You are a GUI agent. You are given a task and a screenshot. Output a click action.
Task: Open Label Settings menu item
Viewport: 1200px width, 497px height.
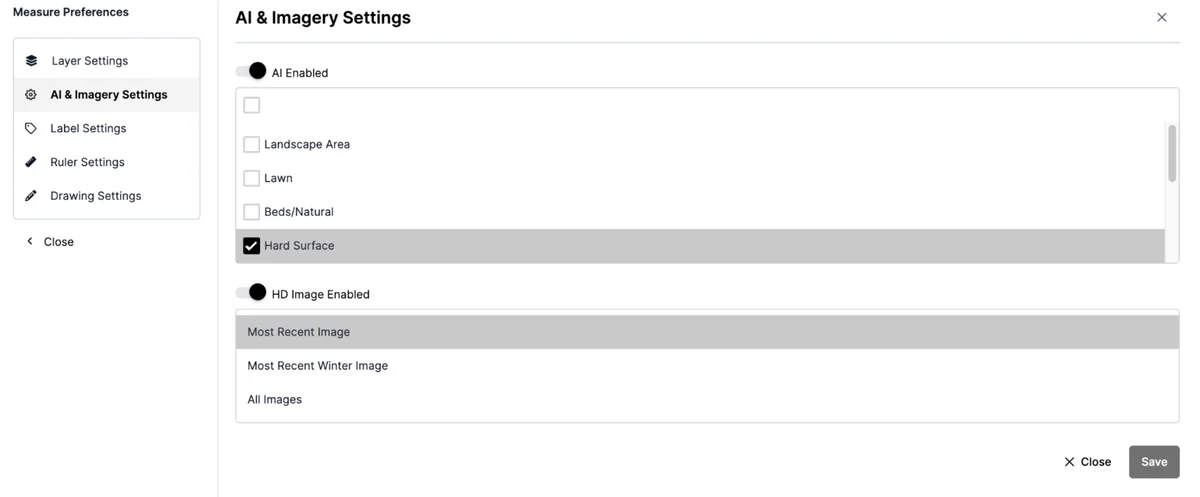(88, 128)
